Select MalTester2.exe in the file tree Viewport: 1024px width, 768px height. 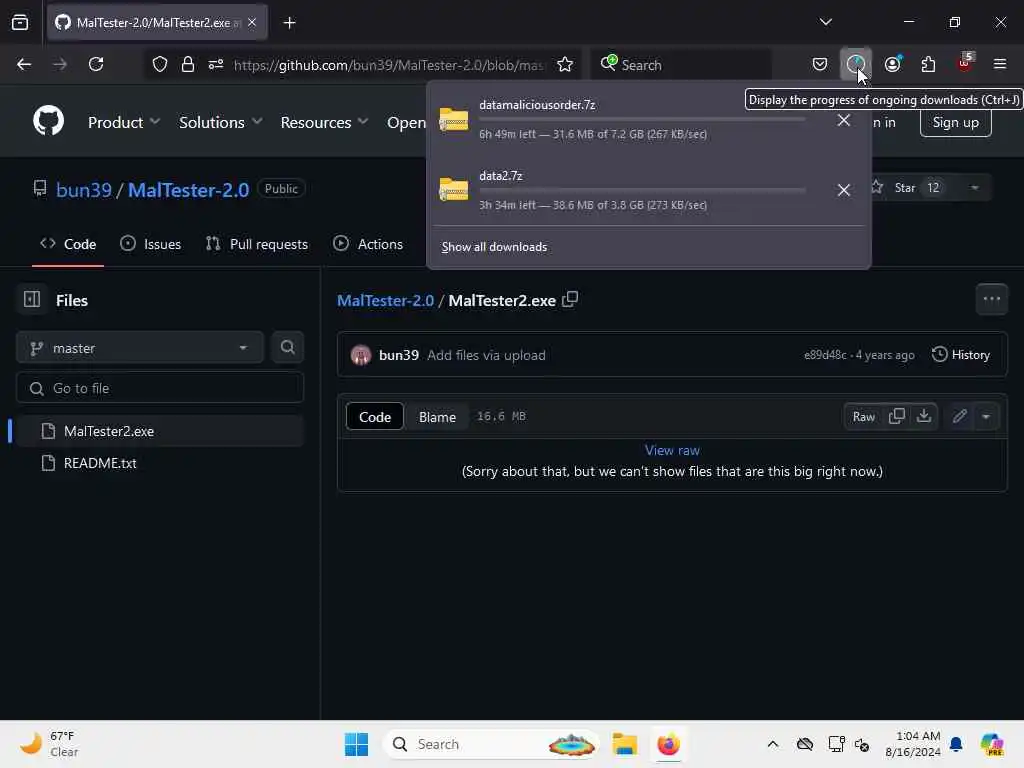159,431
